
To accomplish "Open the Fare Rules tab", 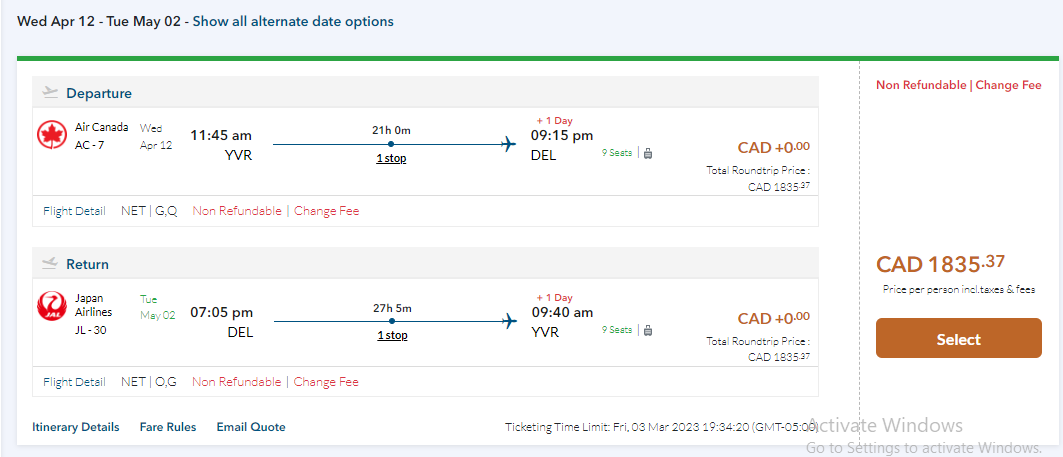I will click(x=168, y=427).
